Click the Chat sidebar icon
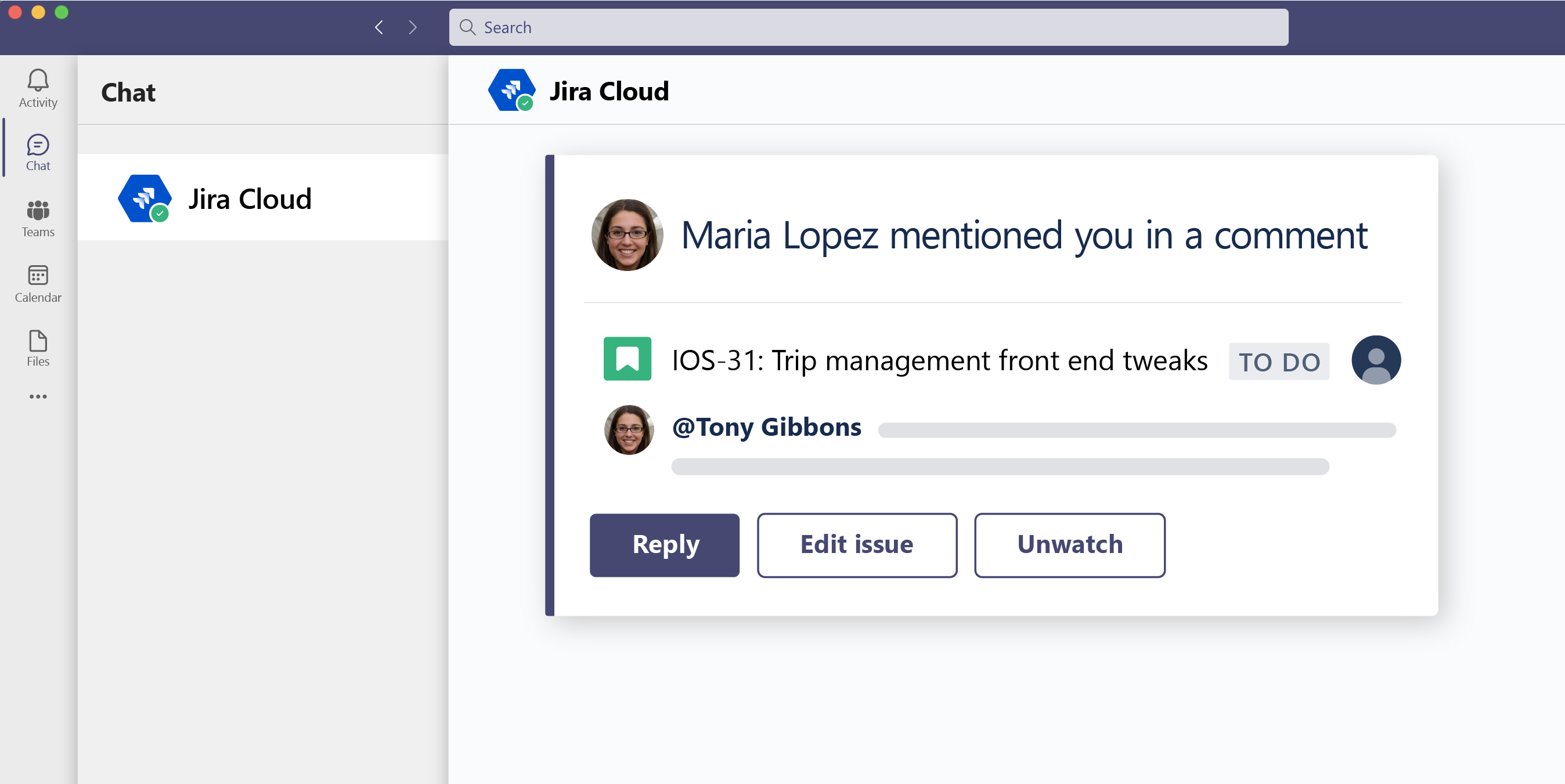This screenshot has width=1565, height=784. point(38,153)
